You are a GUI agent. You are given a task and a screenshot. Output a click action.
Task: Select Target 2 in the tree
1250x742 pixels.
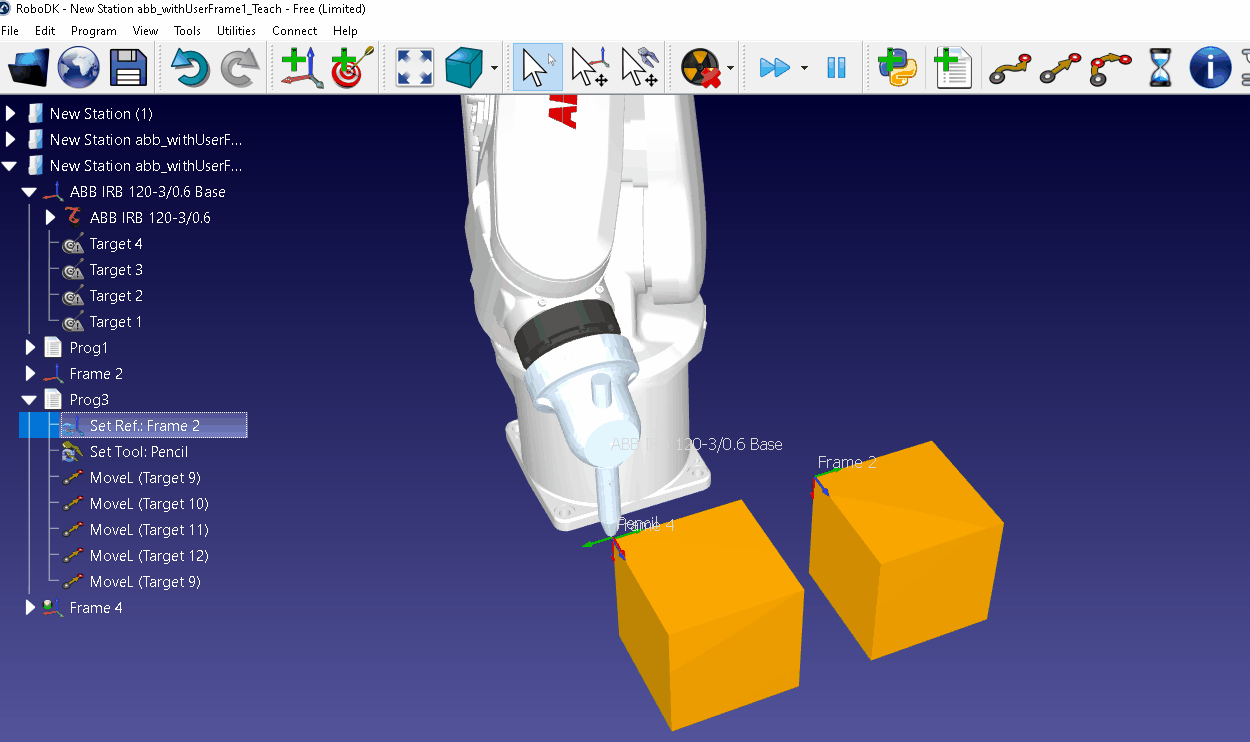[116, 296]
